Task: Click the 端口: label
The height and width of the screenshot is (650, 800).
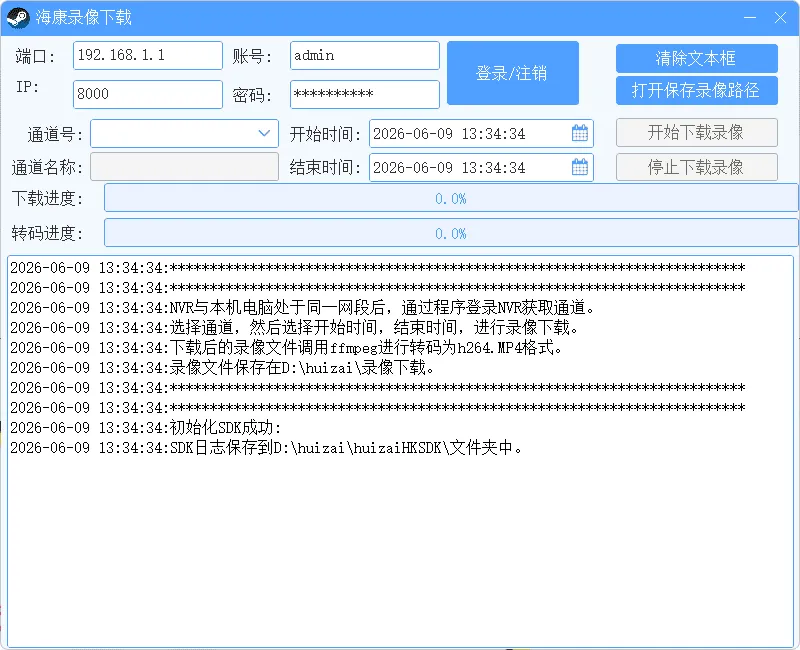Action: [x=35, y=56]
